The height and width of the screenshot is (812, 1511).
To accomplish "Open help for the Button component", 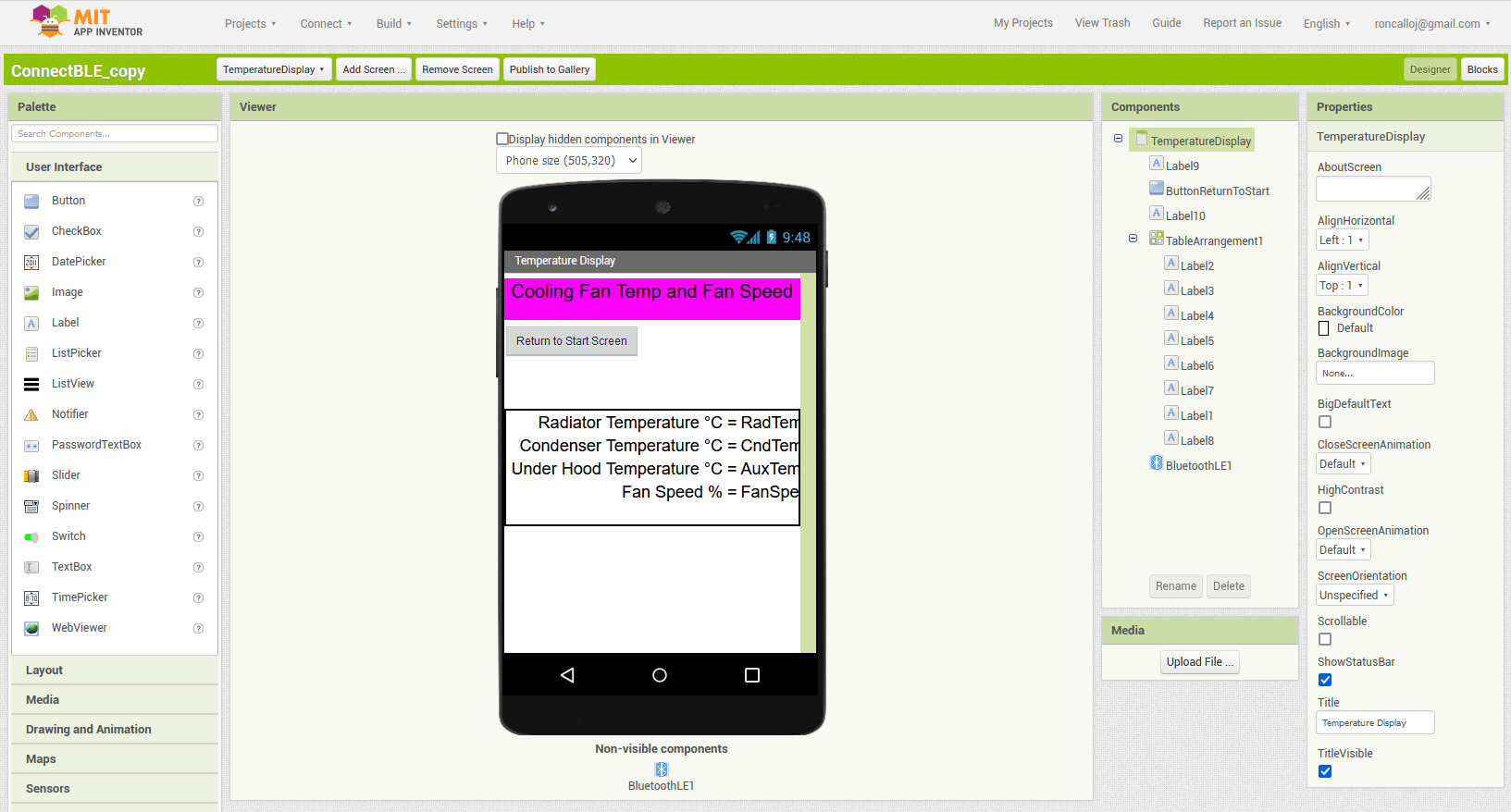I will pos(198,201).
